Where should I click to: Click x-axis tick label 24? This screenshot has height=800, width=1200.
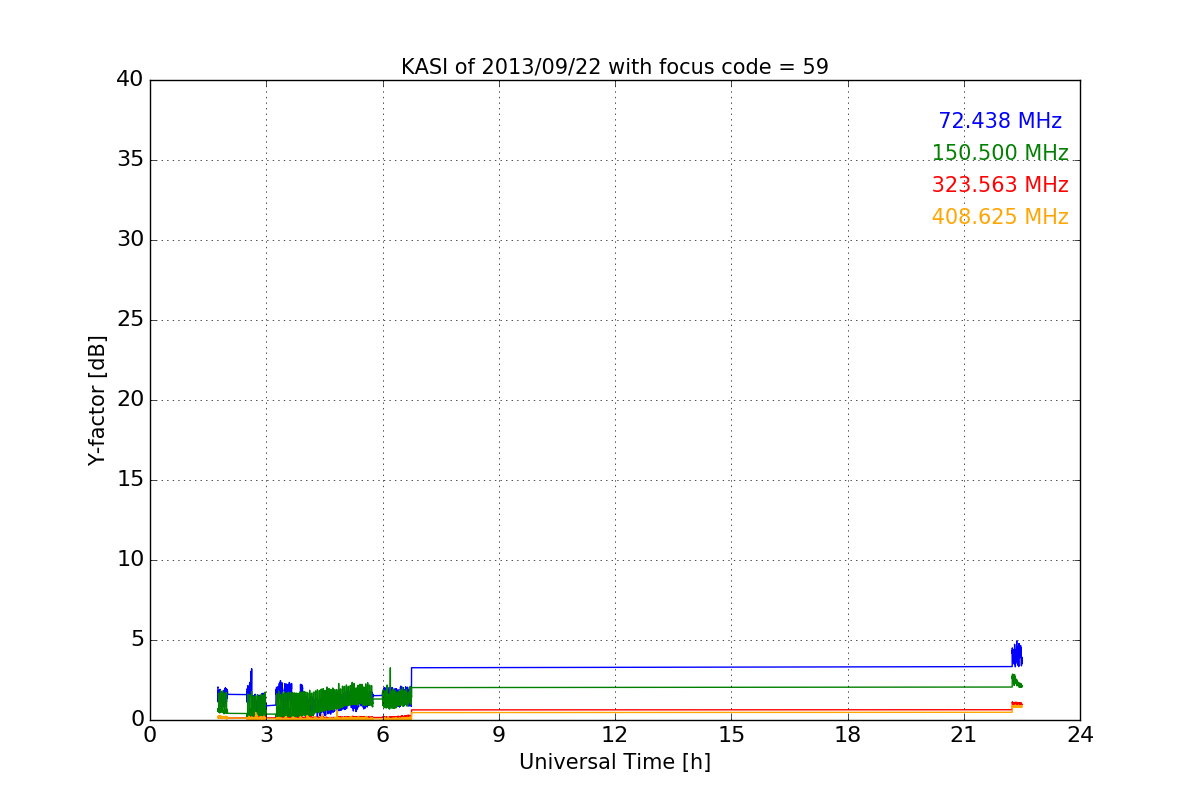click(1080, 734)
